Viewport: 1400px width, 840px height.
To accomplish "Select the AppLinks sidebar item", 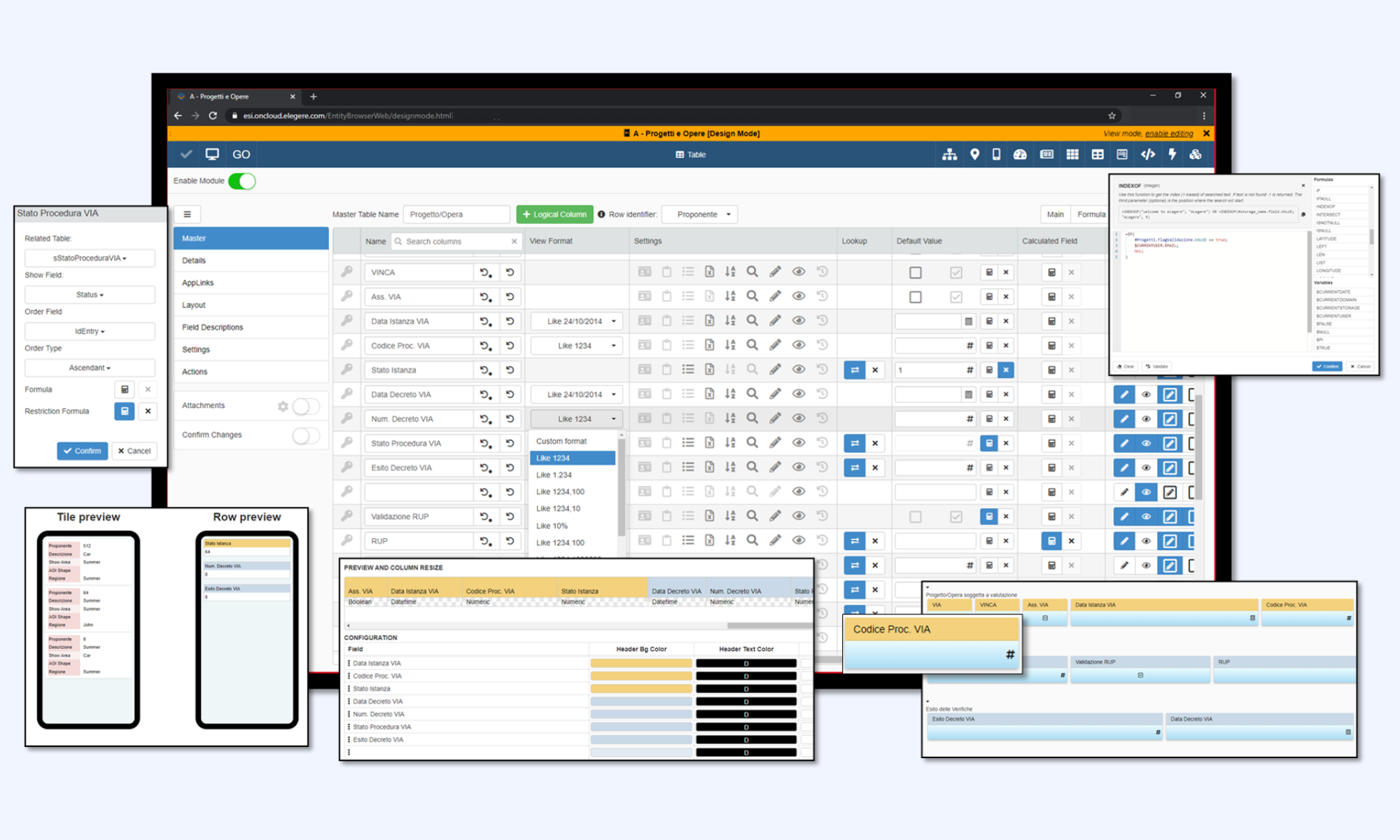I will click(x=197, y=283).
